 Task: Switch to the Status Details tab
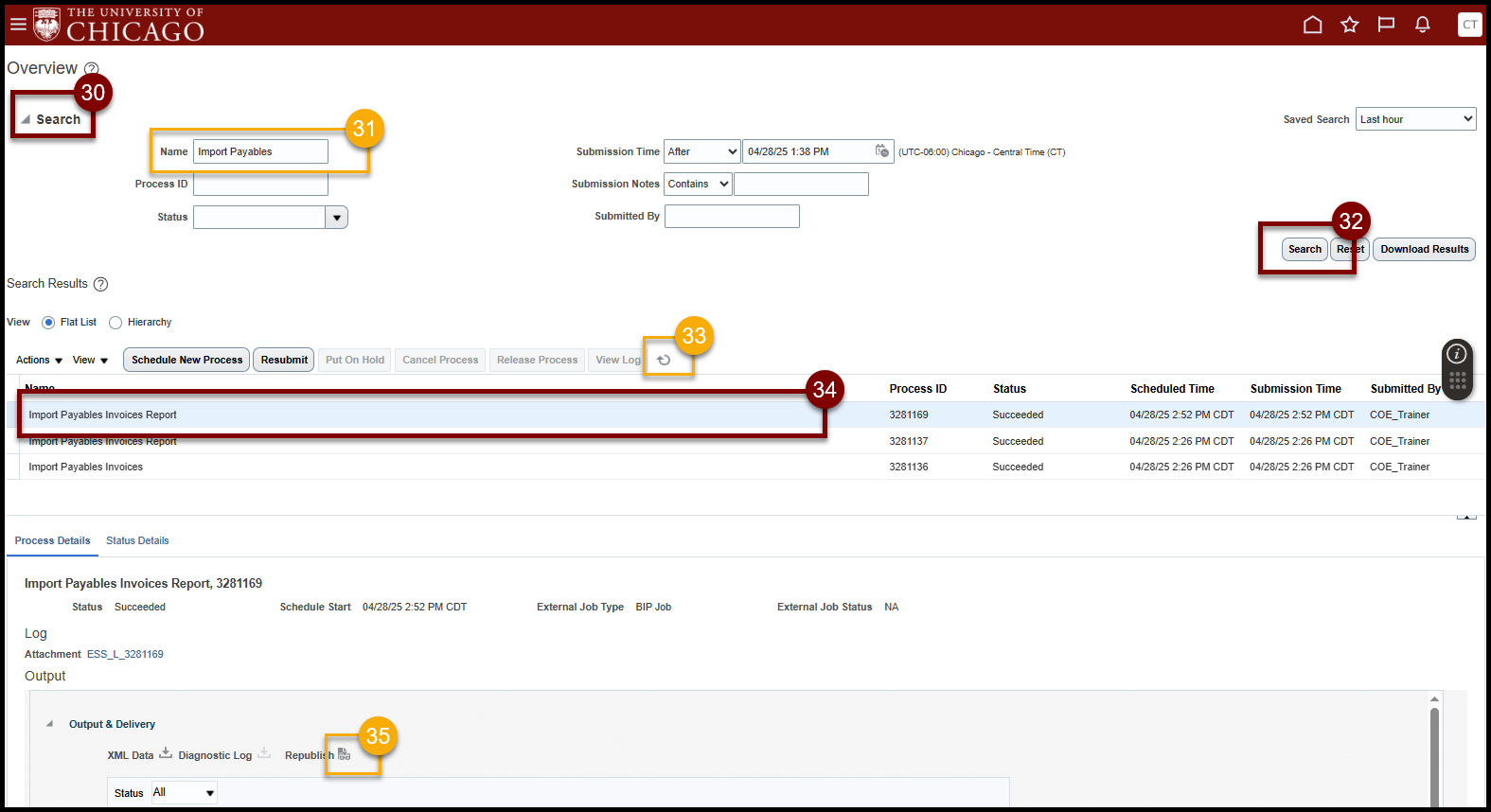pyautogui.click(x=137, y=541)
